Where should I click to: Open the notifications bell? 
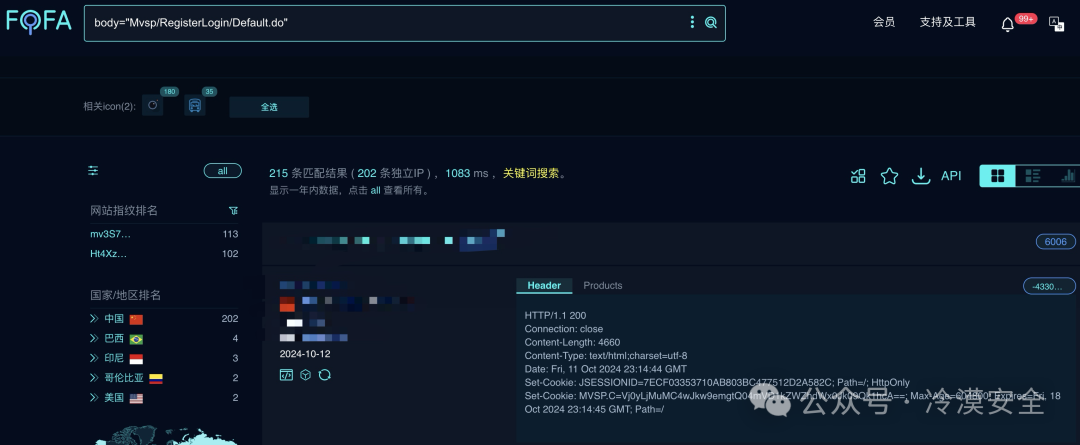pyautogui.click(x=1007, y=24)
